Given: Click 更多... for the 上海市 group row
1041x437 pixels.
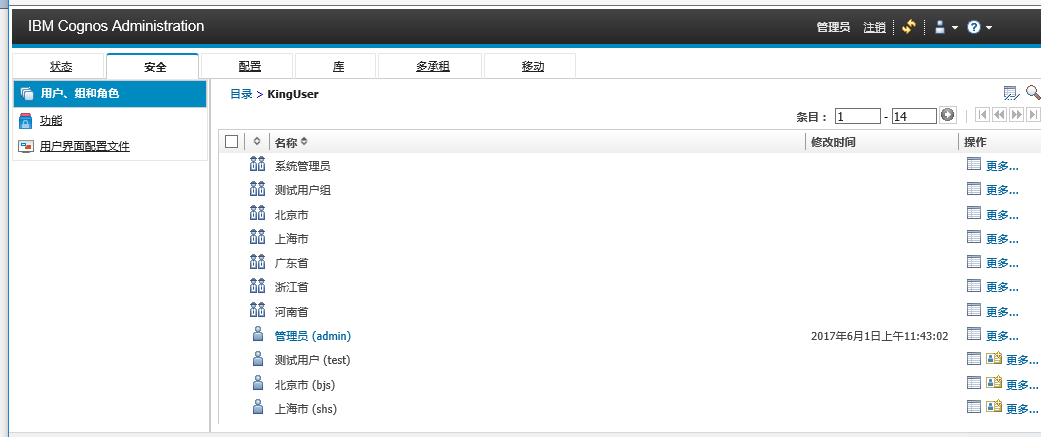Looking at the screenshot, I should [1002, 239].
